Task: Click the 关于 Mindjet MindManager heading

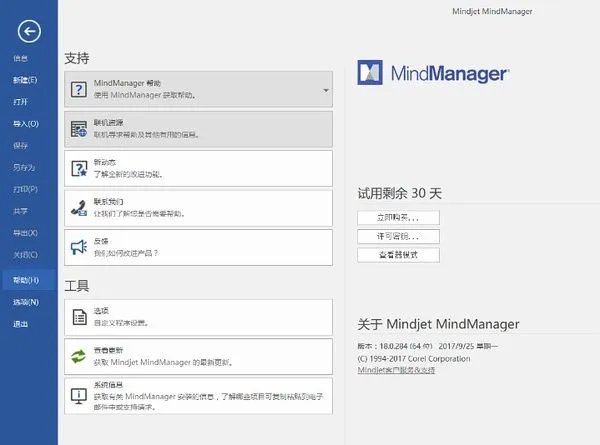Action: (438, 324)
